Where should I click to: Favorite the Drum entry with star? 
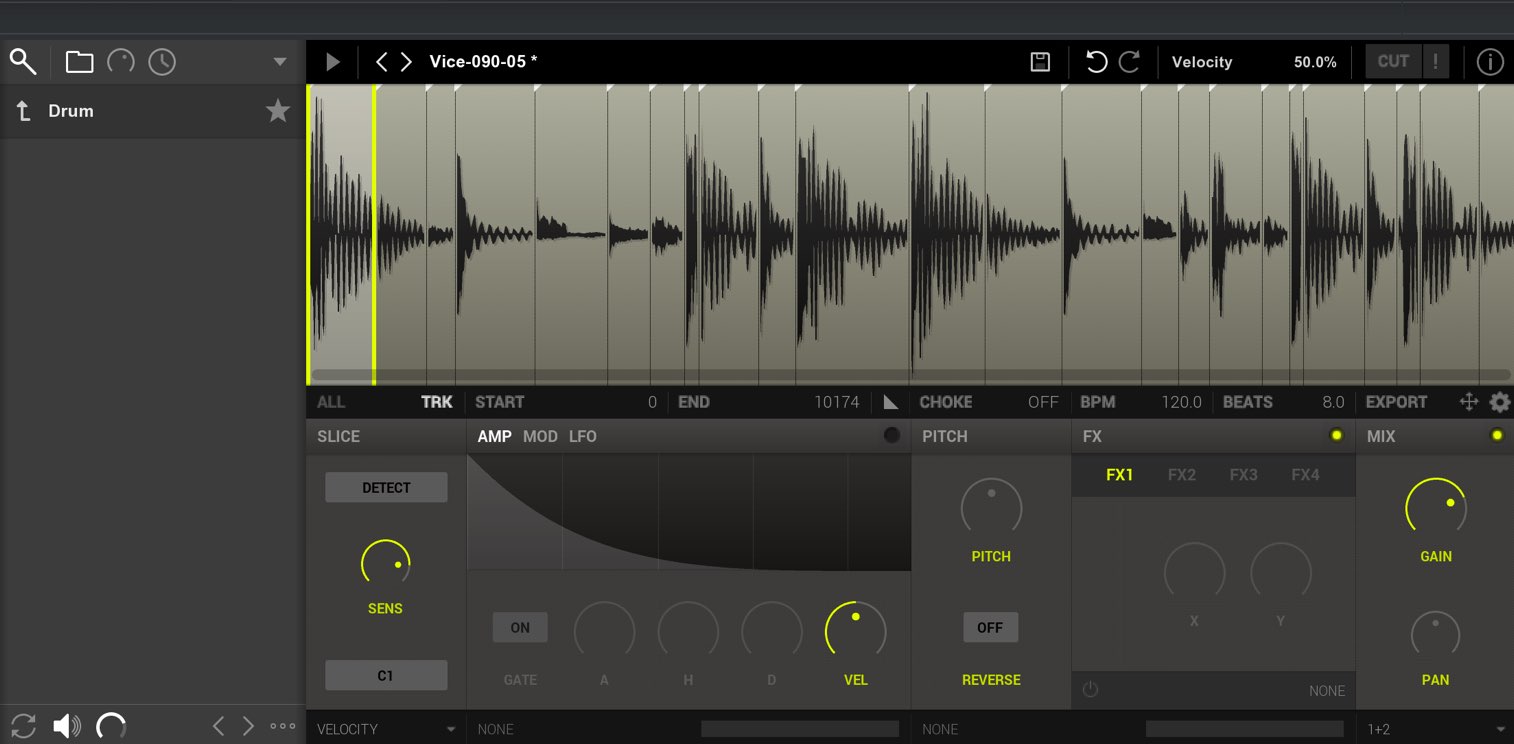coord(278,111)
